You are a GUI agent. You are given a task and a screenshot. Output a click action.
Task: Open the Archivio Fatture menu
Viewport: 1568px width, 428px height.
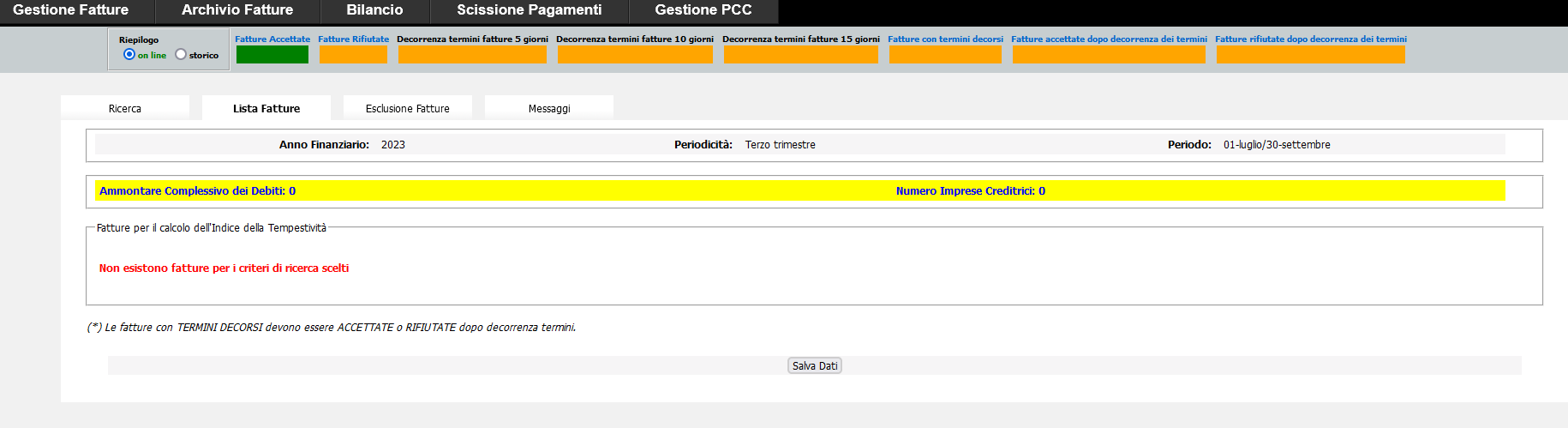tap(237, 10)
